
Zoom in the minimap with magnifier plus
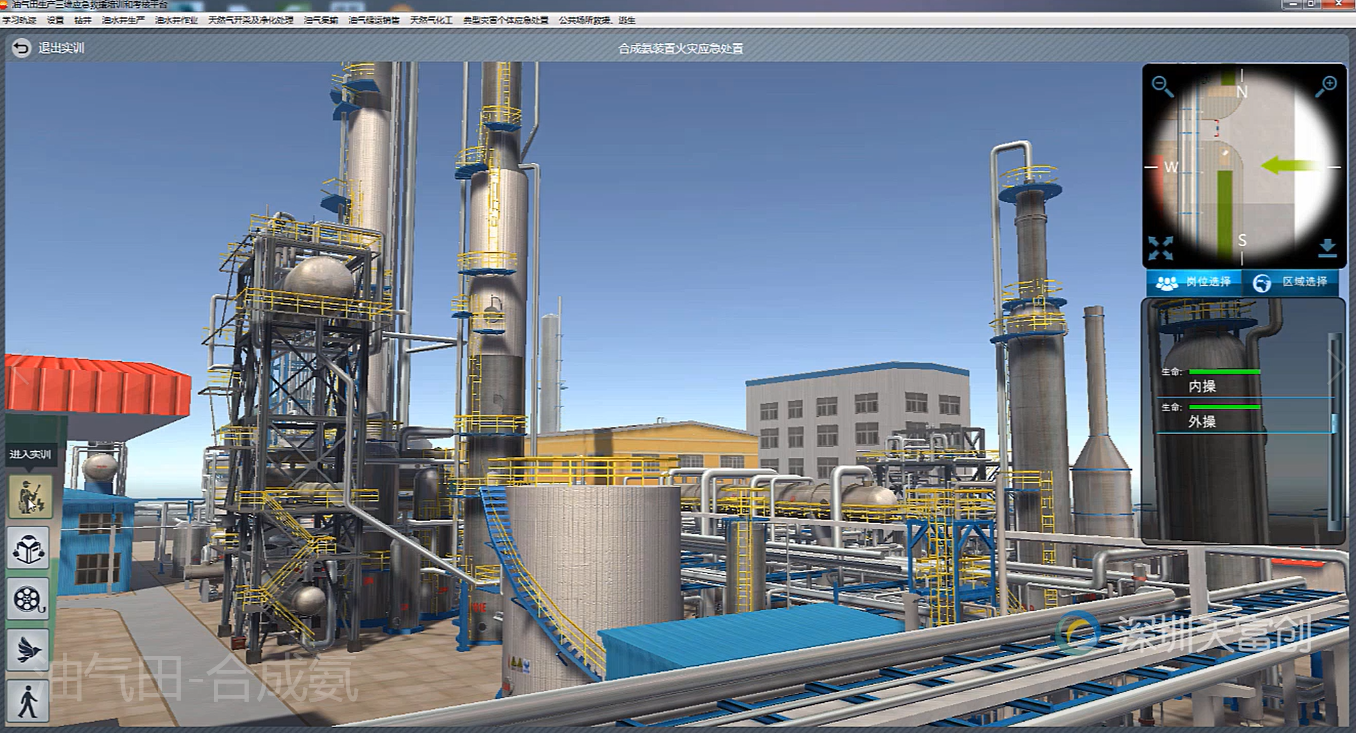tap(1326, 86)
